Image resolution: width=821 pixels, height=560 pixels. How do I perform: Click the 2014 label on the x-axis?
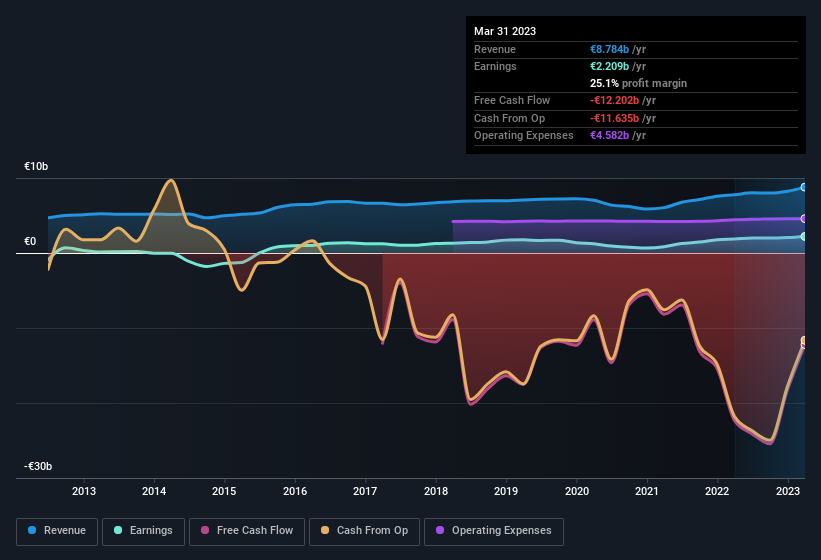(154, 491)
